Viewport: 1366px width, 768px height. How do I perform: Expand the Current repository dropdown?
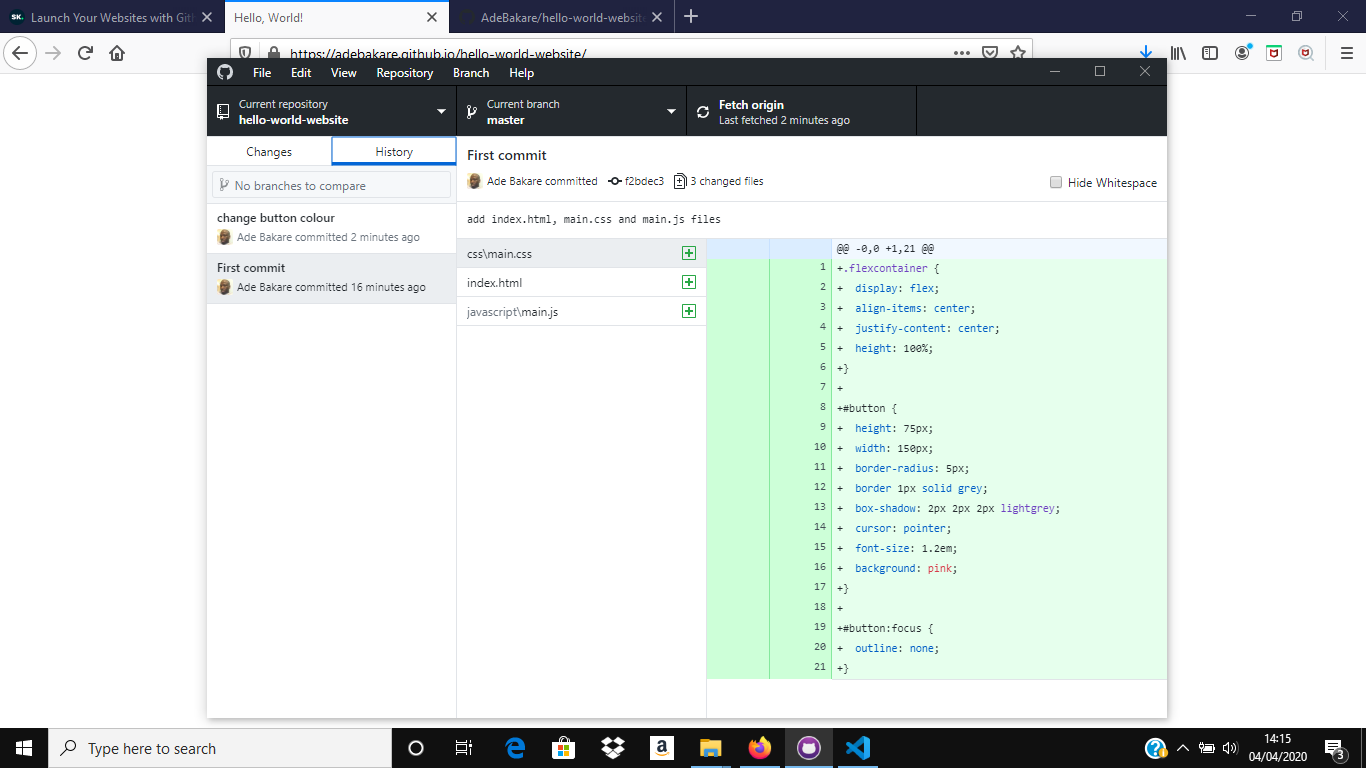[x=332, y=111]
